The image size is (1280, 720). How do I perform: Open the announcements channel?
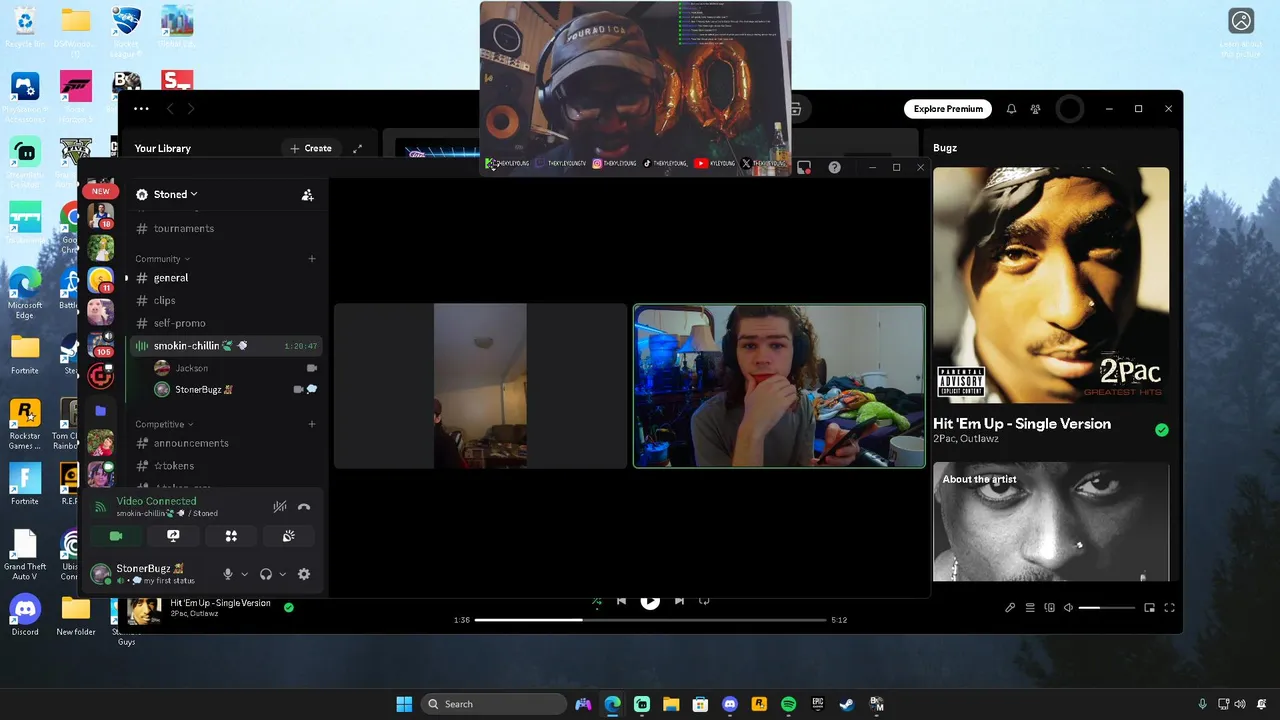point(225,443)
